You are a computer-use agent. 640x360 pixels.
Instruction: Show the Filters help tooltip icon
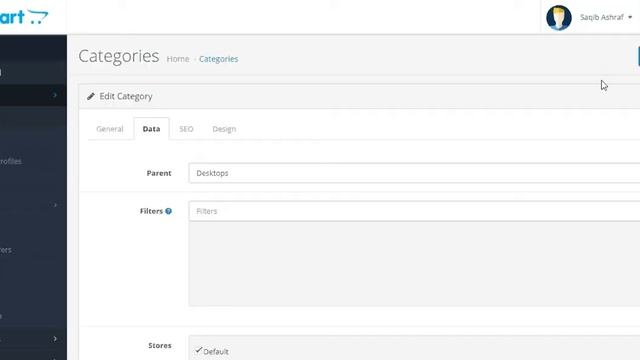tap(168, 211)
